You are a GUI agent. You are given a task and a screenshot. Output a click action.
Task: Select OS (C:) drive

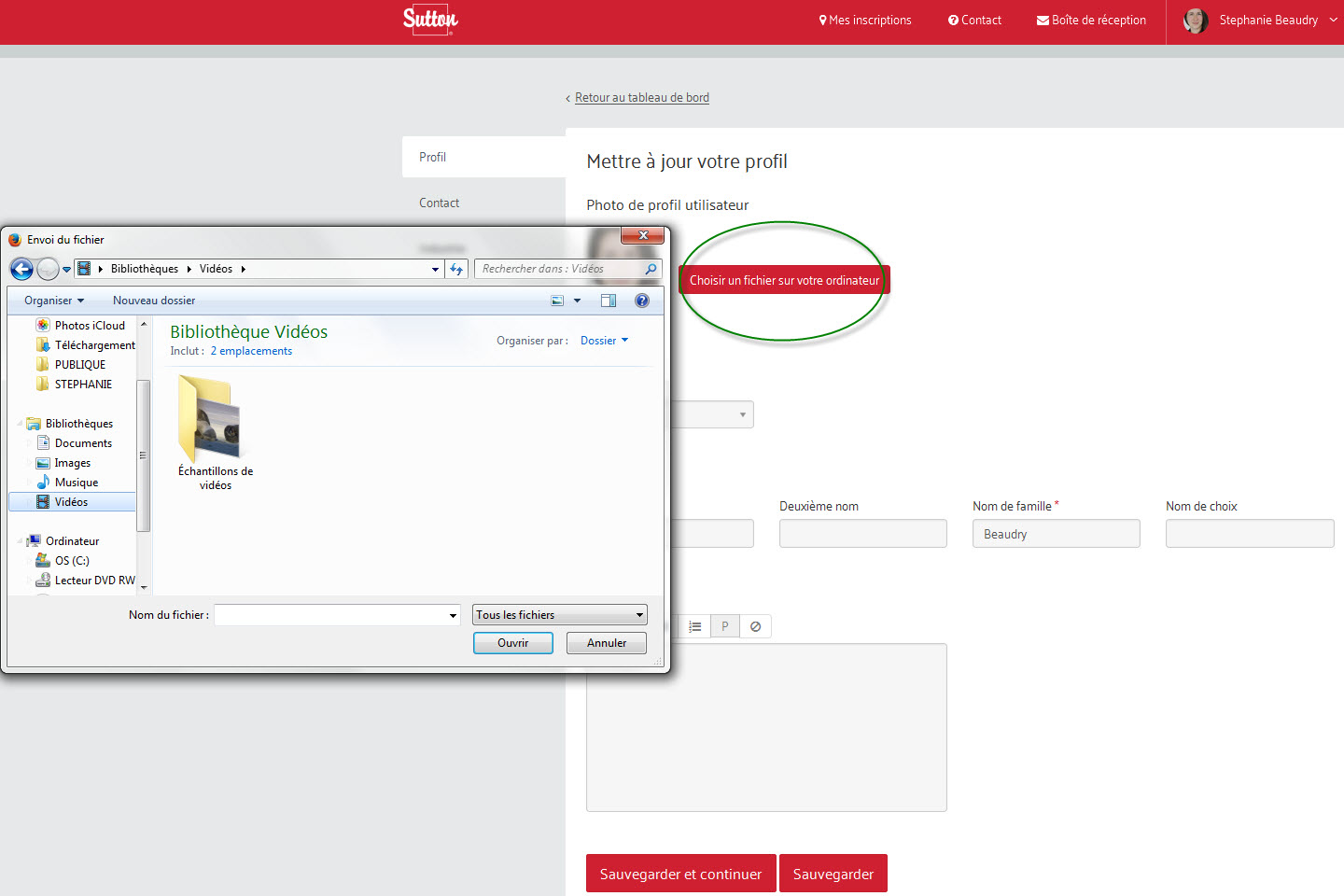click(x=63, y=561)
